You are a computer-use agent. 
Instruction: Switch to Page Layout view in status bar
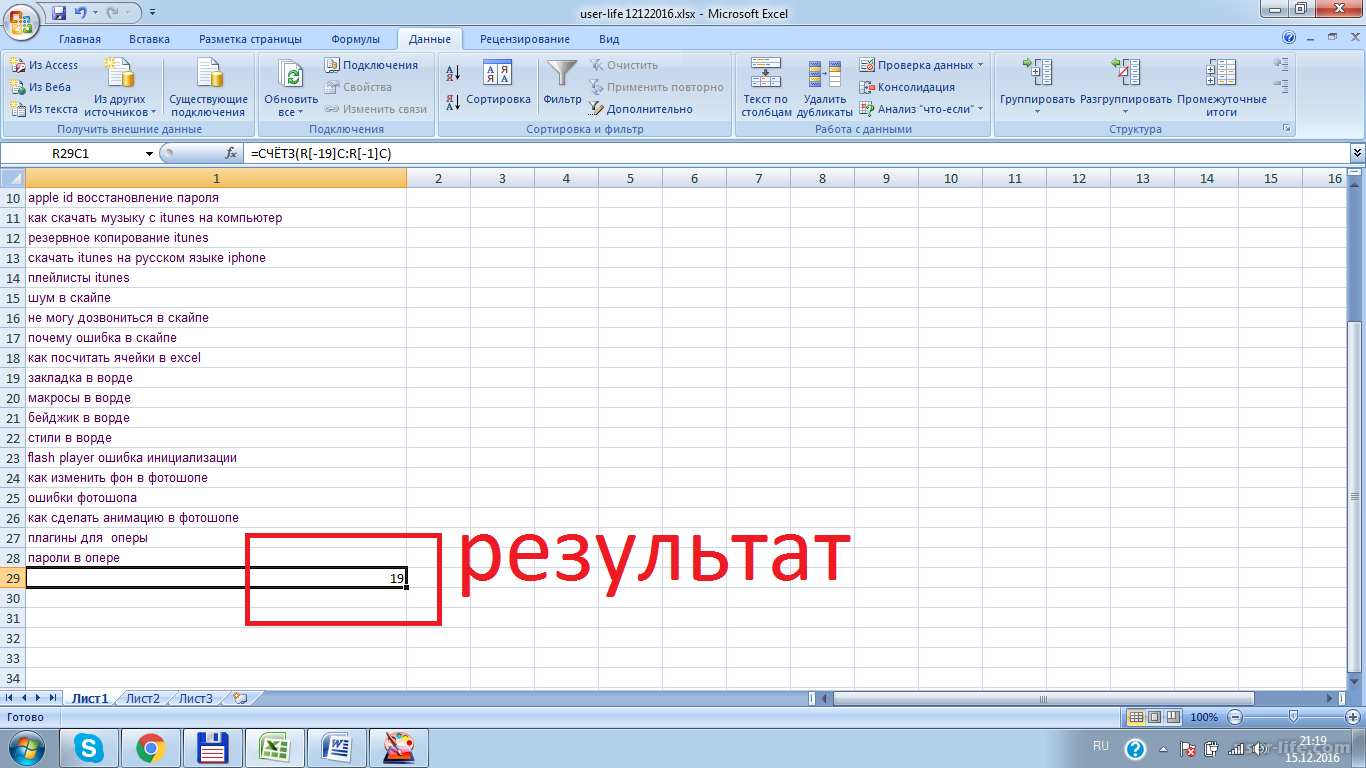(1153, 717)
